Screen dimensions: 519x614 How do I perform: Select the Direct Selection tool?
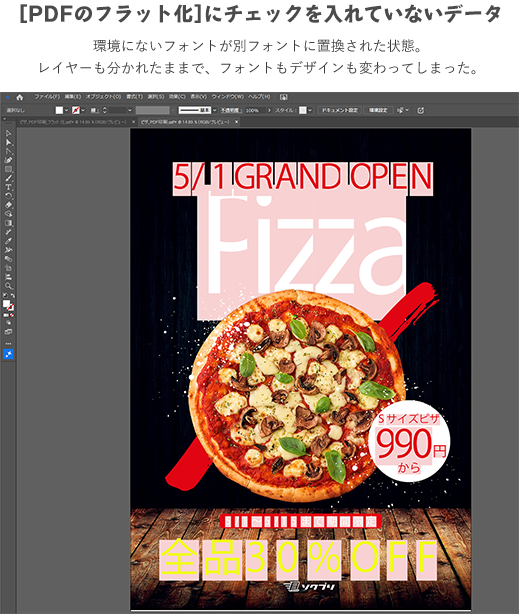[x=8, y=143]
